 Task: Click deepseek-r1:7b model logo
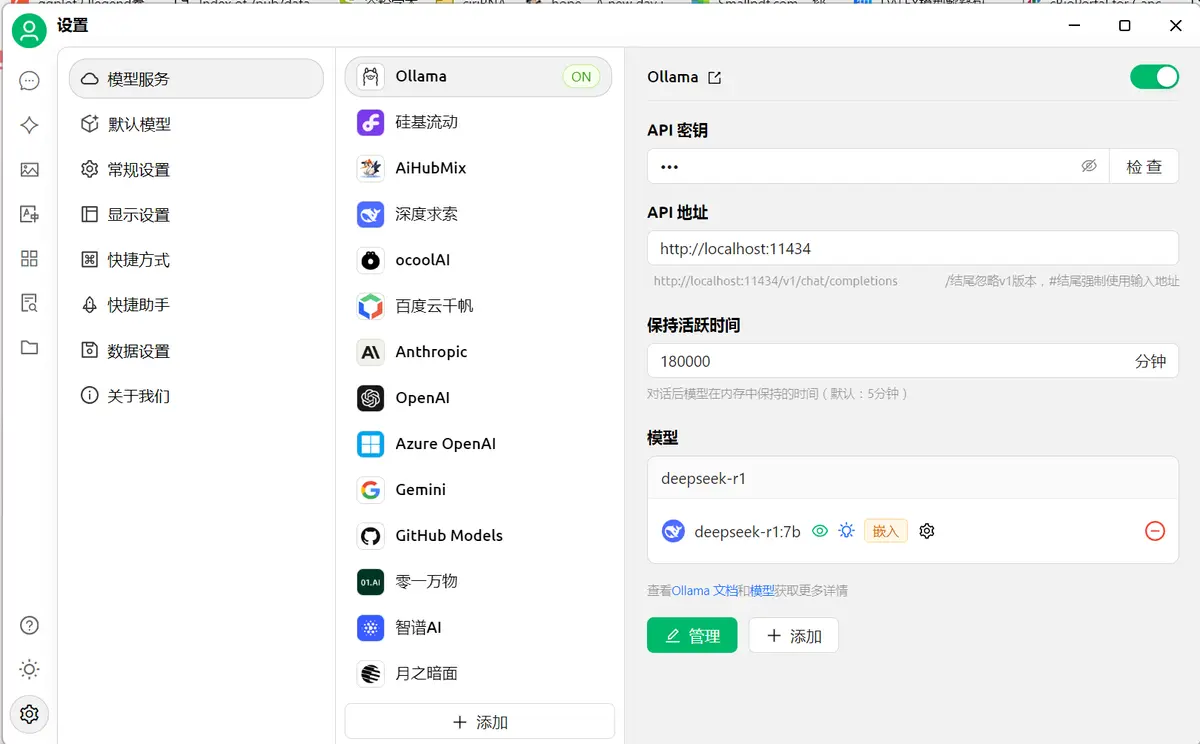tap(673, 531)
